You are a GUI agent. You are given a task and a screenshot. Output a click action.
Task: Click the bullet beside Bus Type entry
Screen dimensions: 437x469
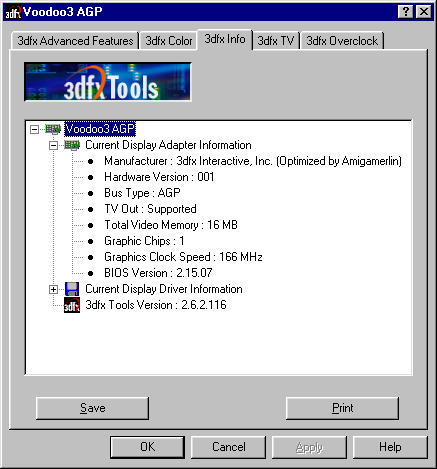(91, 193)
